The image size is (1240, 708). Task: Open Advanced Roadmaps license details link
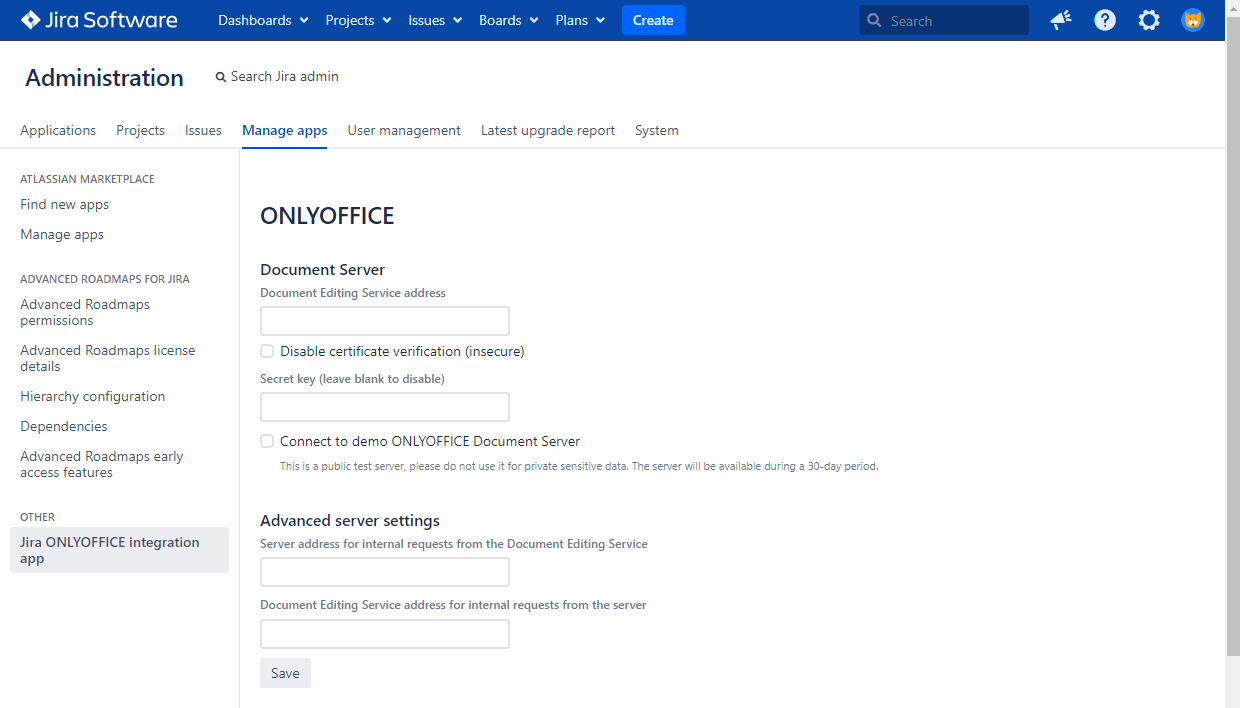pos(108,358)
